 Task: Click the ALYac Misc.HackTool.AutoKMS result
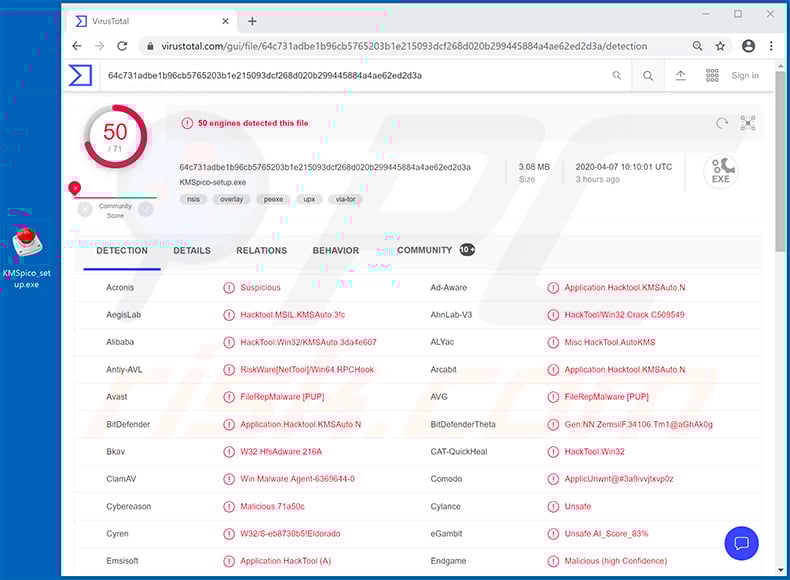[610, 342]
